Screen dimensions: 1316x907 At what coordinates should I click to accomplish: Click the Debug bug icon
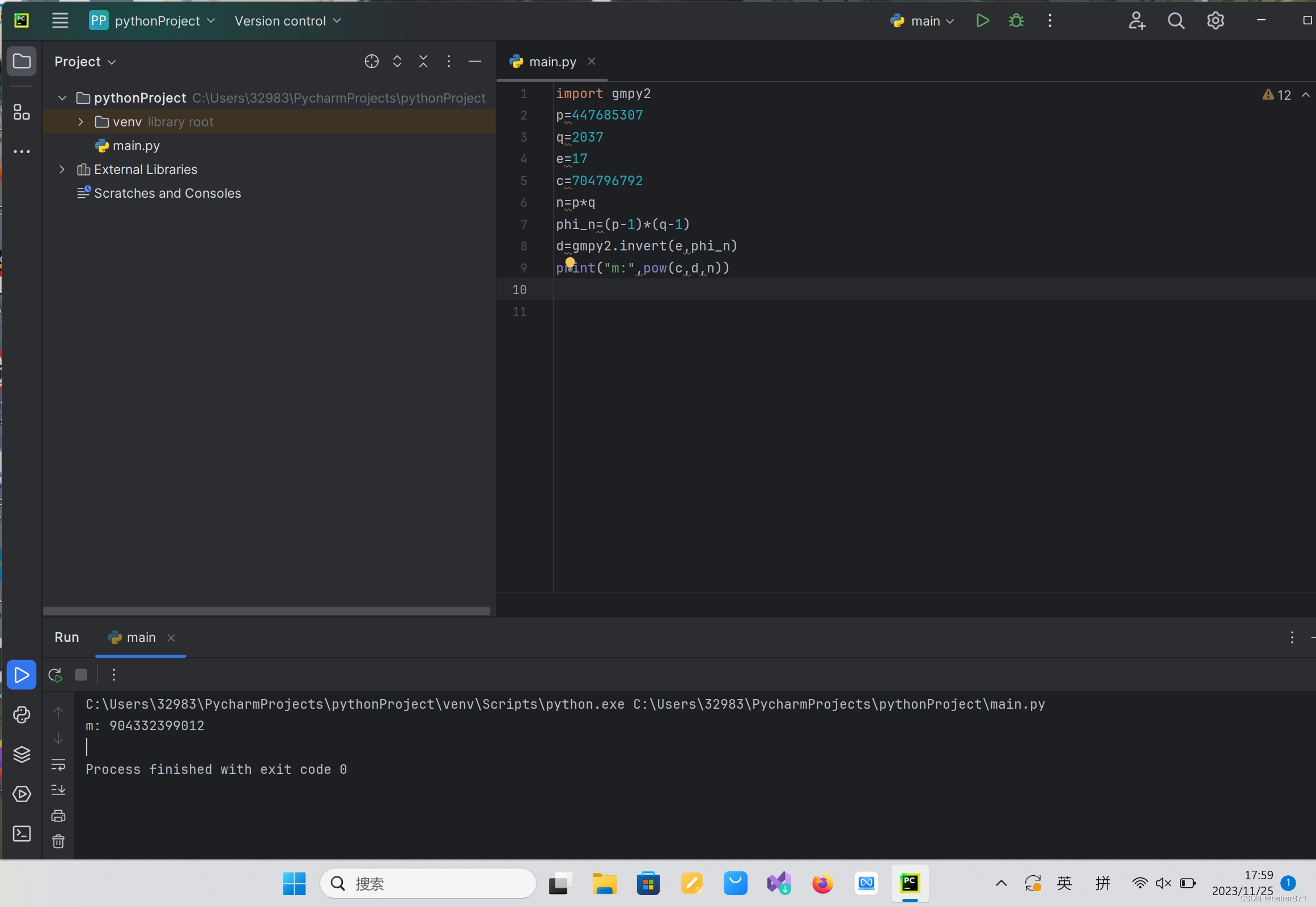click(1016, 21)
